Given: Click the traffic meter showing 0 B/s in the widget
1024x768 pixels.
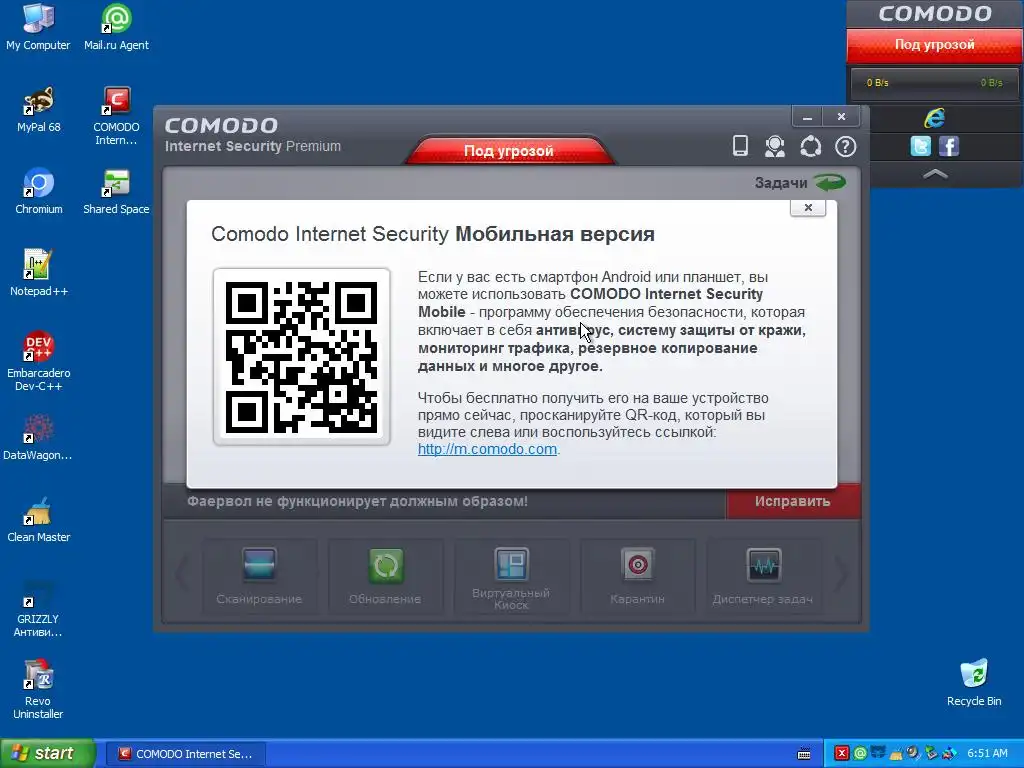Looking at the screenshot, I should pos(935,83).
